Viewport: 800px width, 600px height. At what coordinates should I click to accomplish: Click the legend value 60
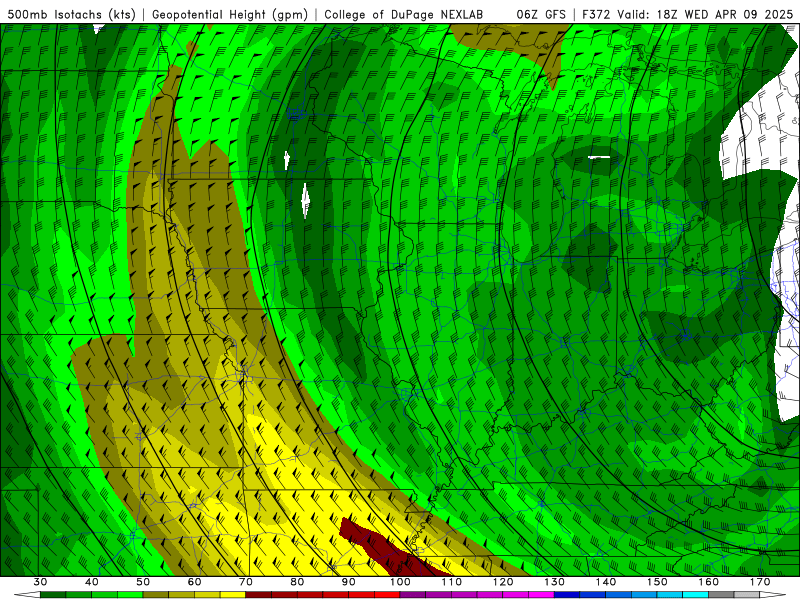click(194, 582)
